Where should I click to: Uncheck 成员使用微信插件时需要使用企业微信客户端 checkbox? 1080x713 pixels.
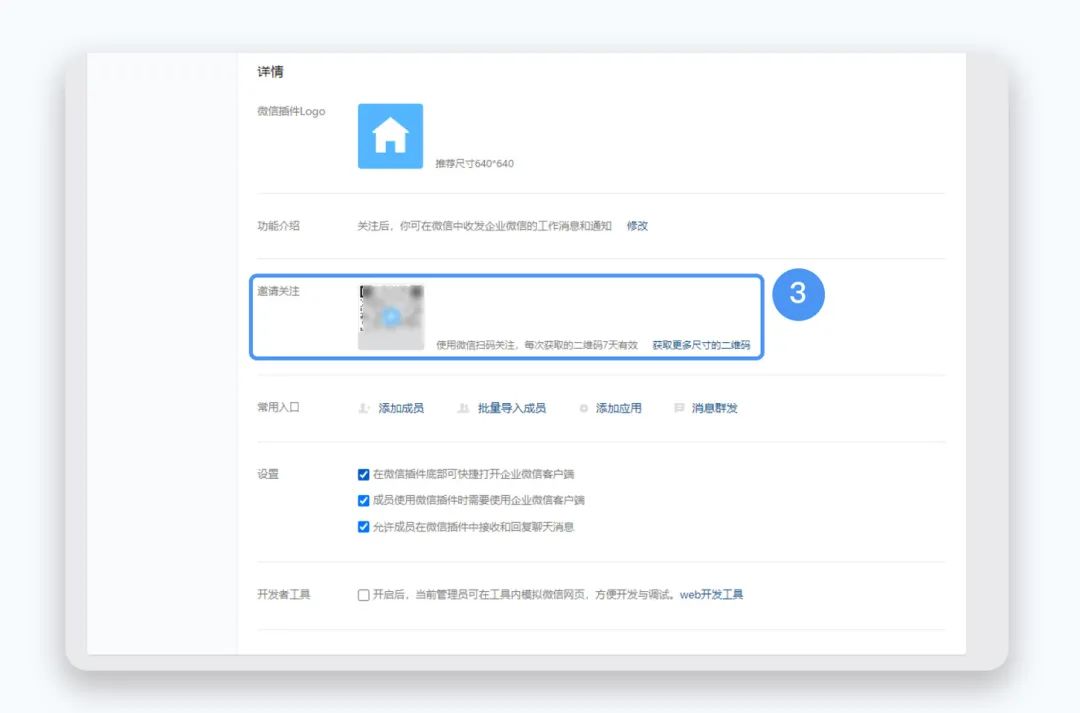(x=364, y=501)
